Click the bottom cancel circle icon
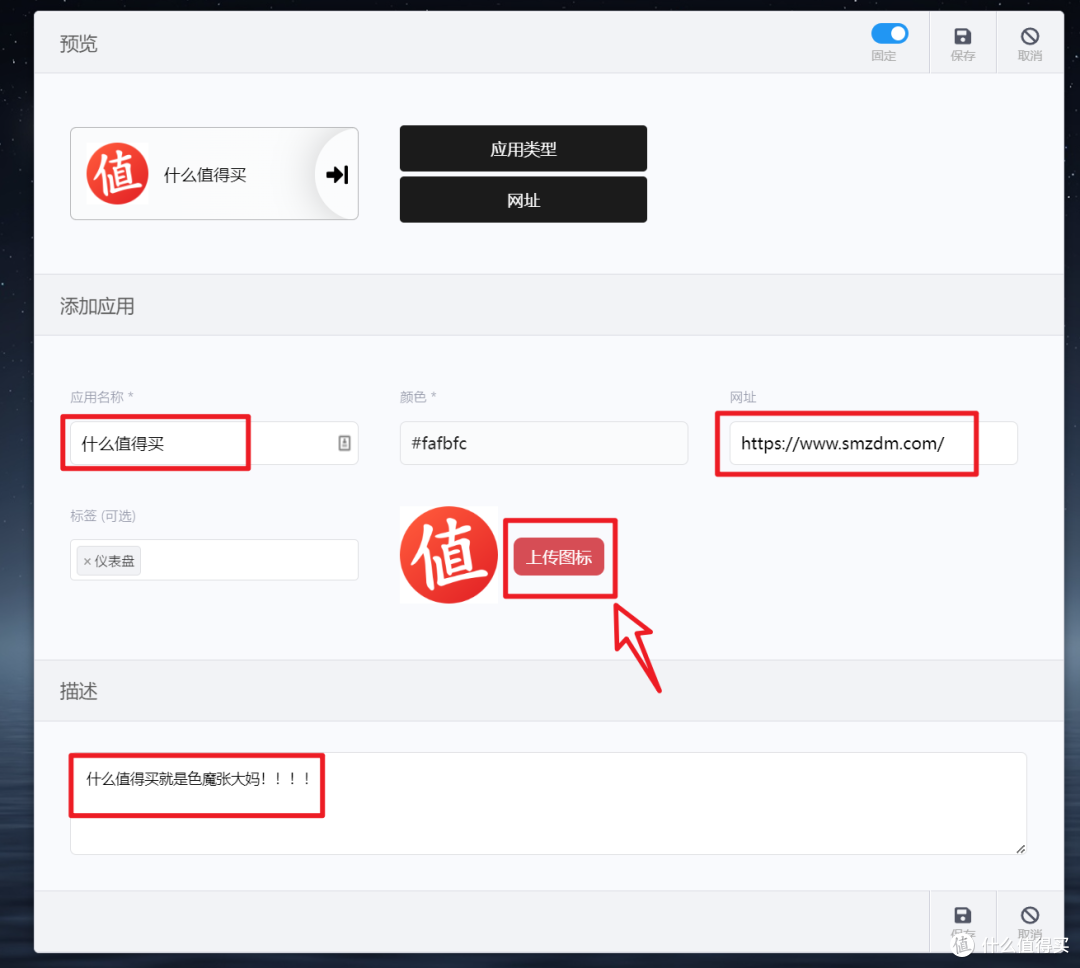Viewport: 1080px width, 968px height. coord(1030,915)
